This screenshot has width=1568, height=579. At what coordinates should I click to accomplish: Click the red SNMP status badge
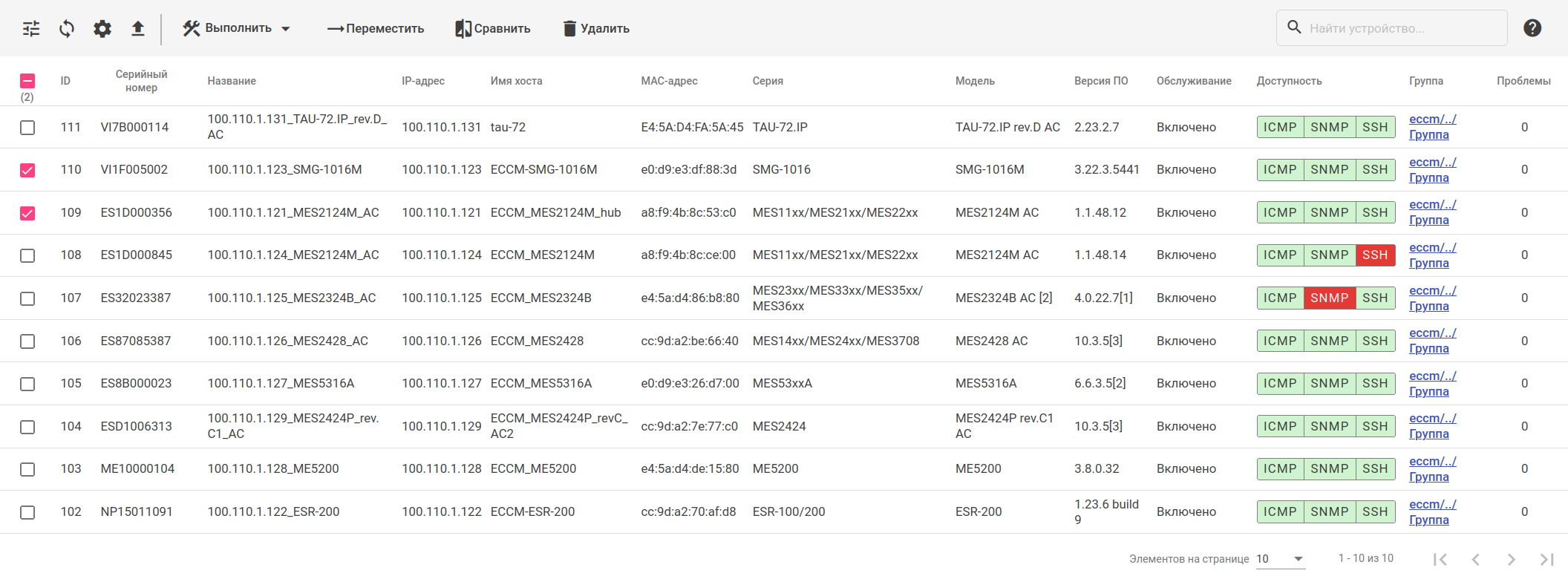tap(1329, 298)
